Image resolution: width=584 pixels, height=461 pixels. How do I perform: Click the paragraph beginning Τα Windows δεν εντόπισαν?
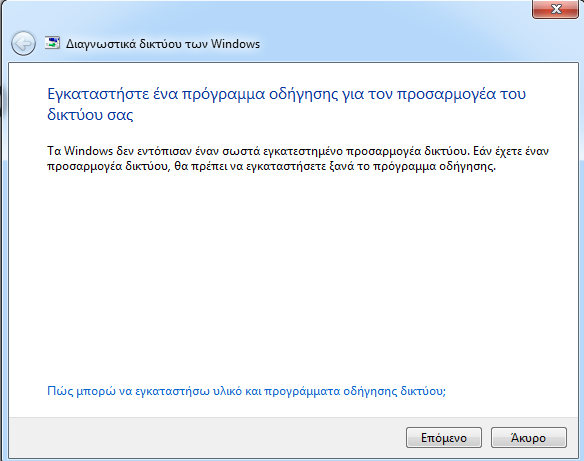coord(298,158)
